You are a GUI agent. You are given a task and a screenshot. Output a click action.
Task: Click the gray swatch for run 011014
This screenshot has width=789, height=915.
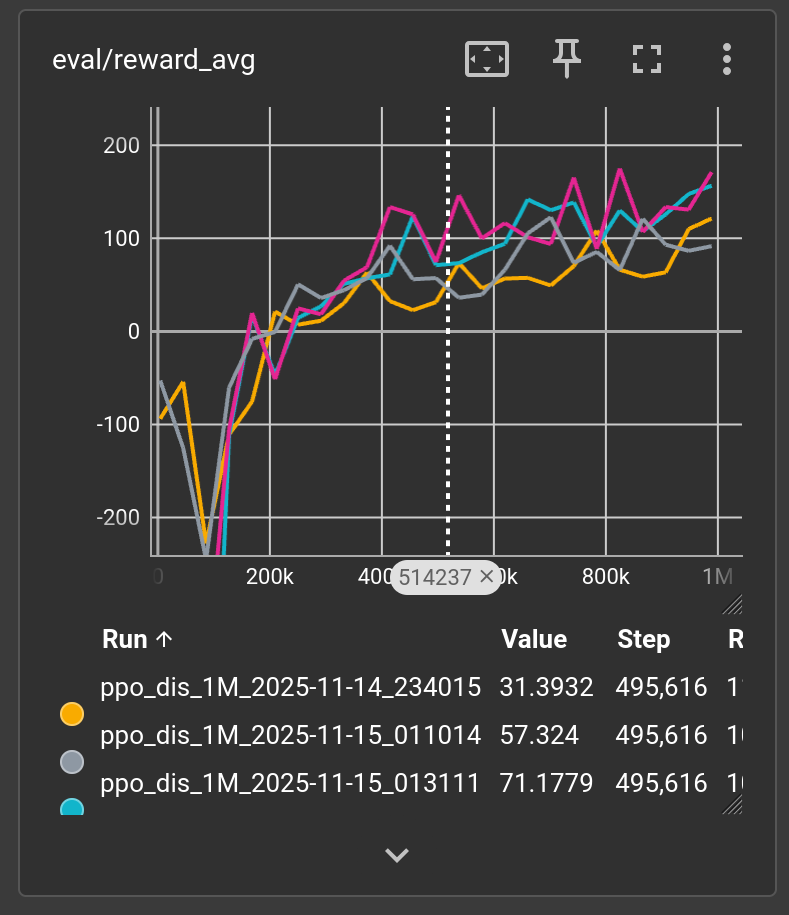(72, 762)
